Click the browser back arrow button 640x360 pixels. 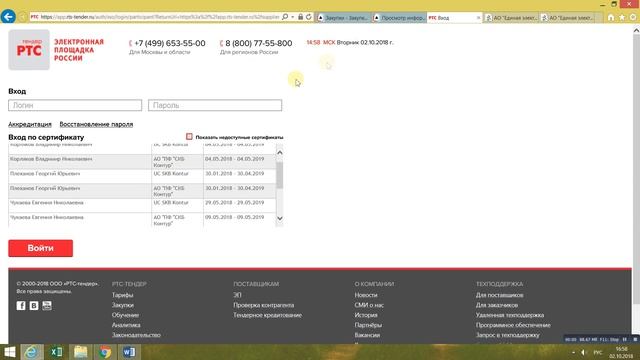click(x=8, y=17)
